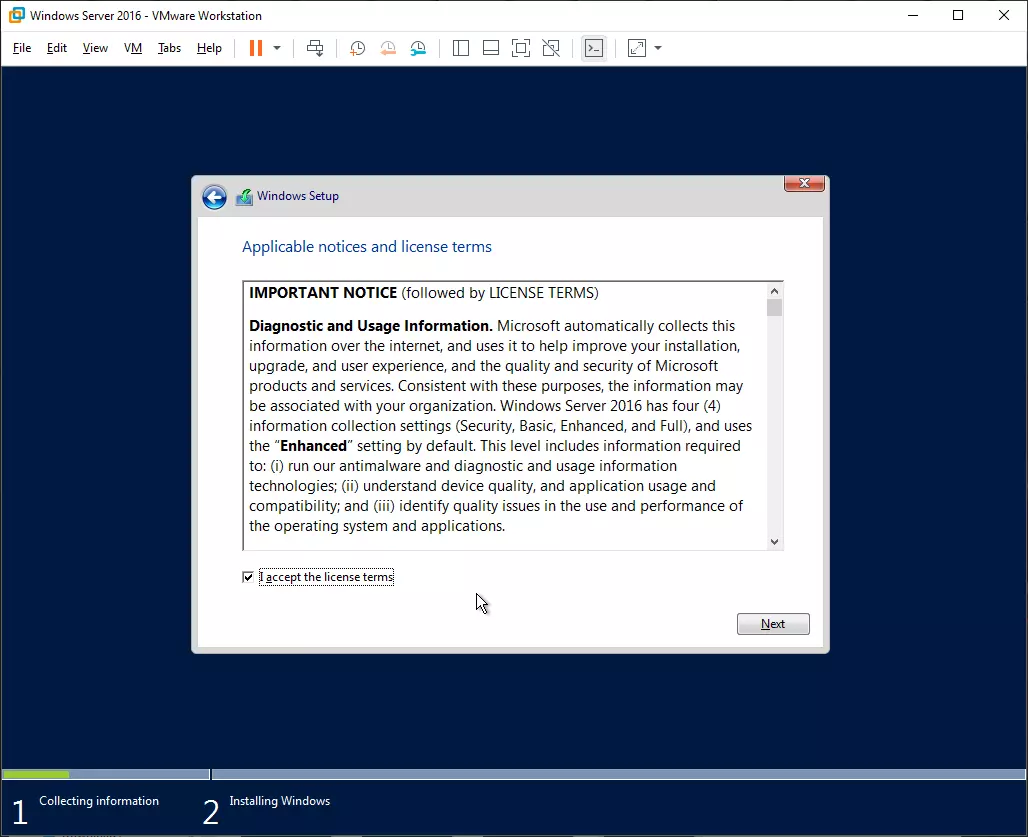Toggle the console view button
1028x837 pixels.
pos(594,48)
